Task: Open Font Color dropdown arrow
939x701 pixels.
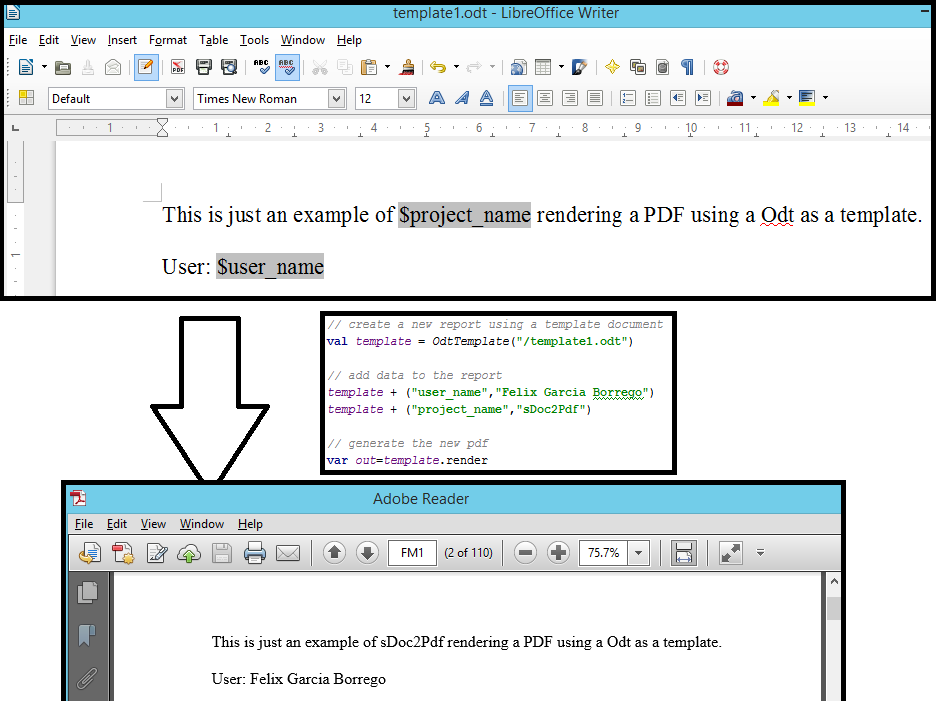Action: tap(753, 98)
